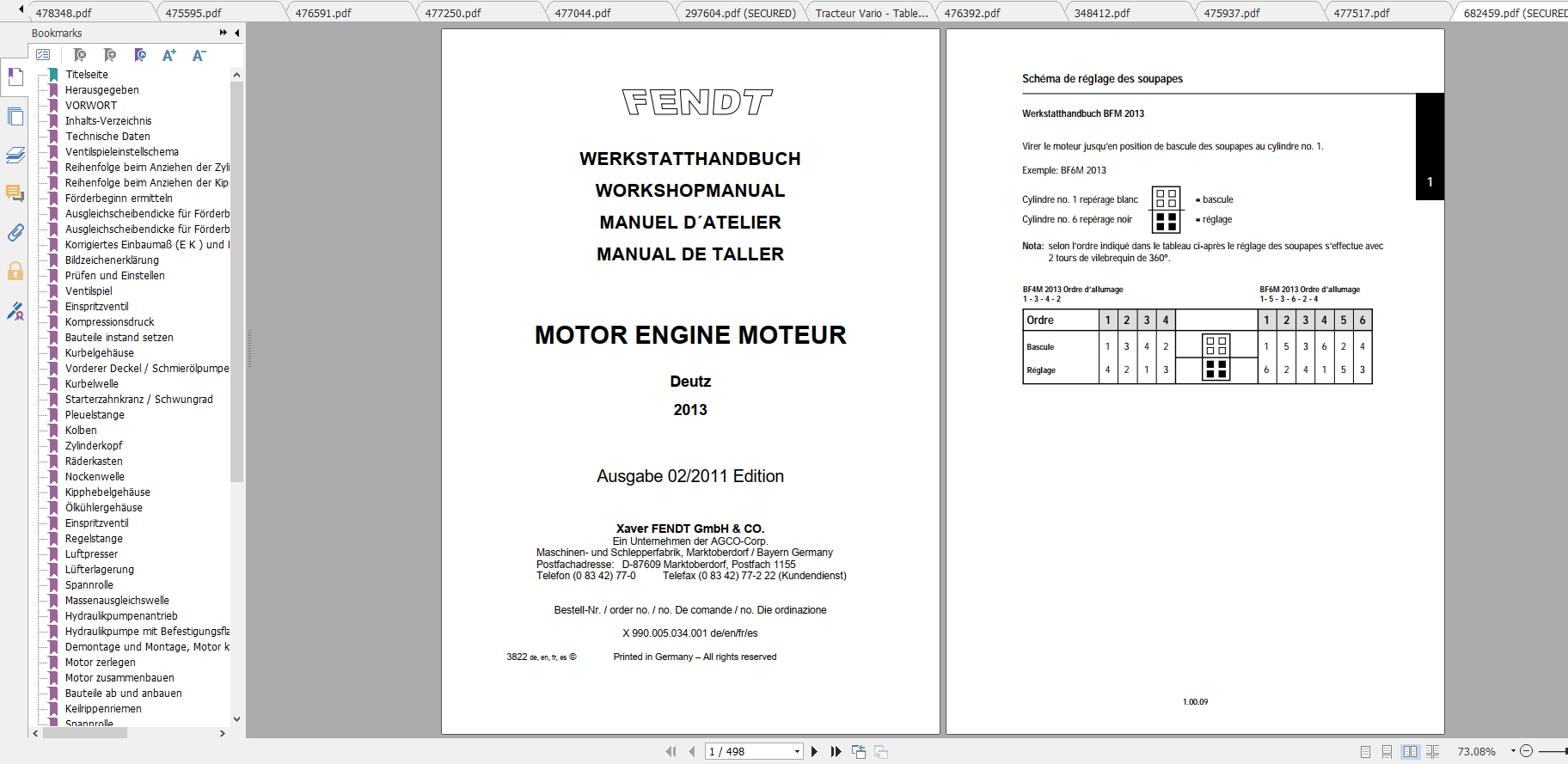This screenshot has width=1568, height=764.
Task: Expand the Bookmarks panel with double arrow
Action: (x=224, y=33)
